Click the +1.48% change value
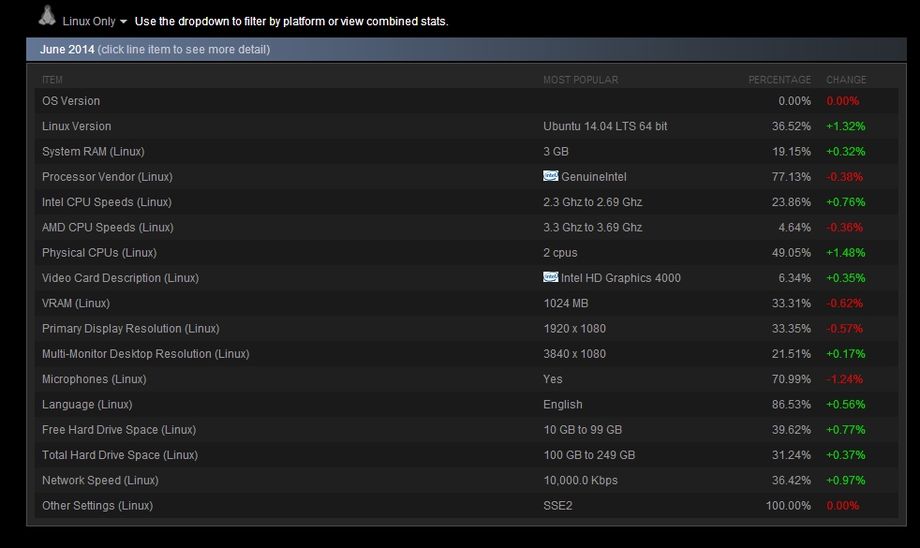The image size is (920, 548). [x=845, y=252]
